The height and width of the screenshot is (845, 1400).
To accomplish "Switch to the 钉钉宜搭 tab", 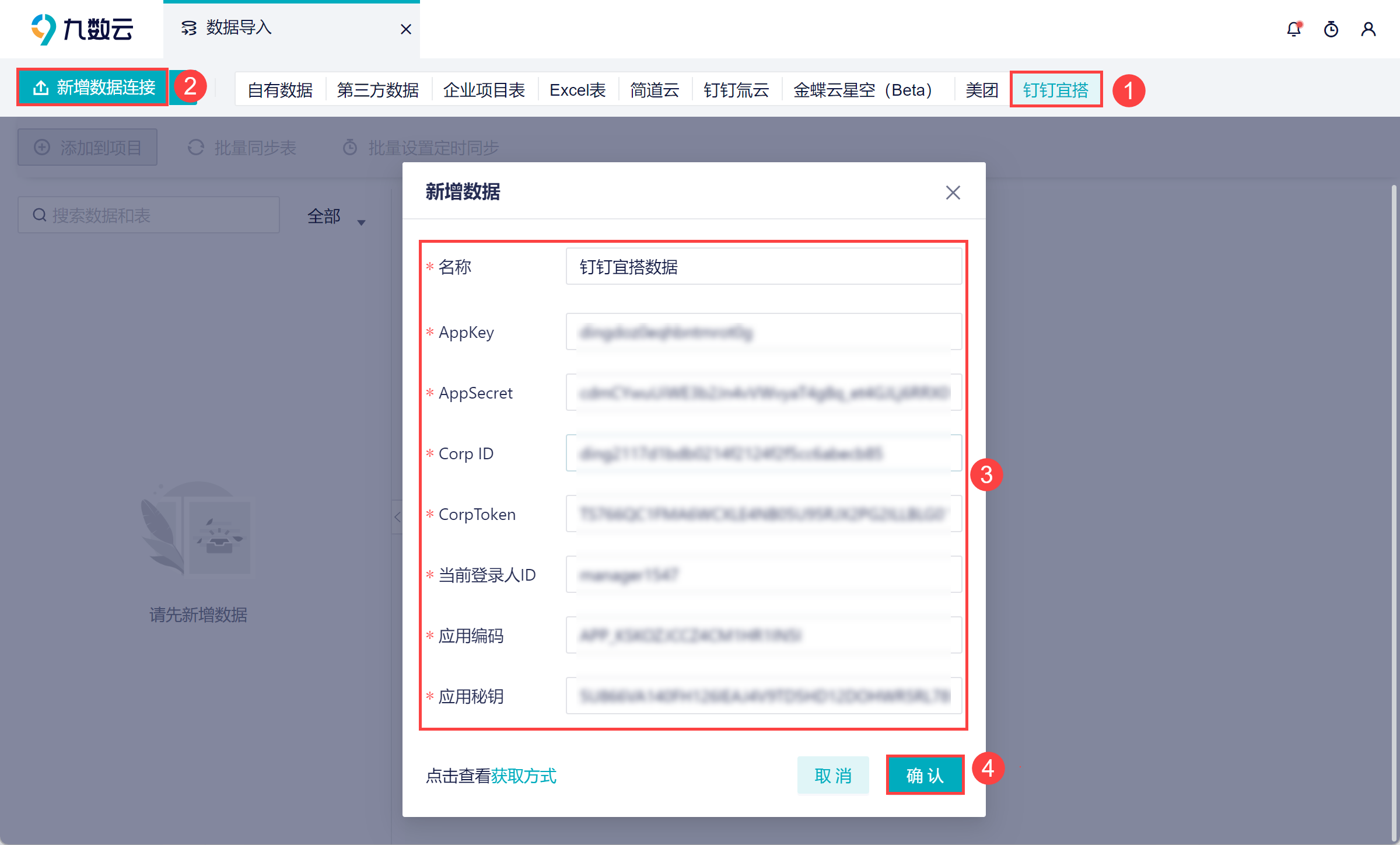I will (1055, 90).
